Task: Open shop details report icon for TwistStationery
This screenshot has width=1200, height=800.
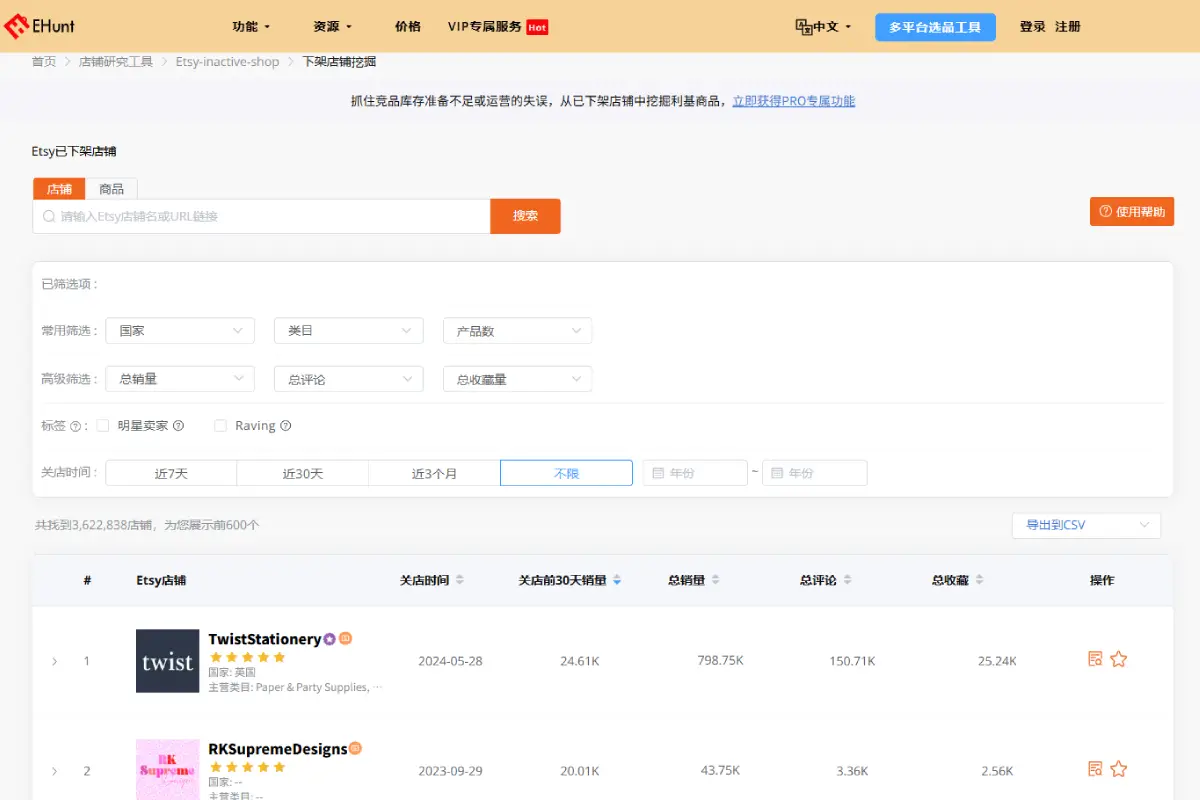Action: point(1095,658)
